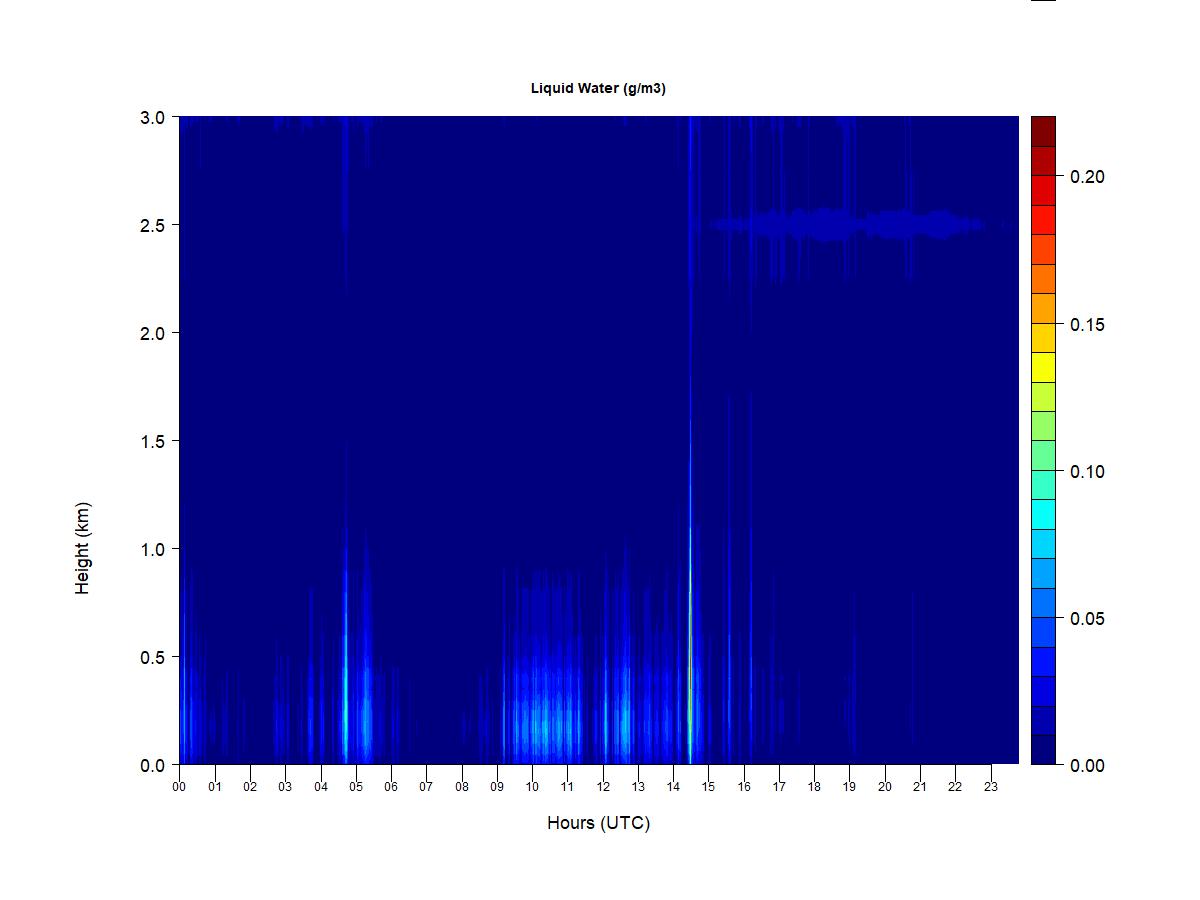Click the 0.10 color bar scale label
This screenshot has height=900, width=1200.
point(1087,472)
